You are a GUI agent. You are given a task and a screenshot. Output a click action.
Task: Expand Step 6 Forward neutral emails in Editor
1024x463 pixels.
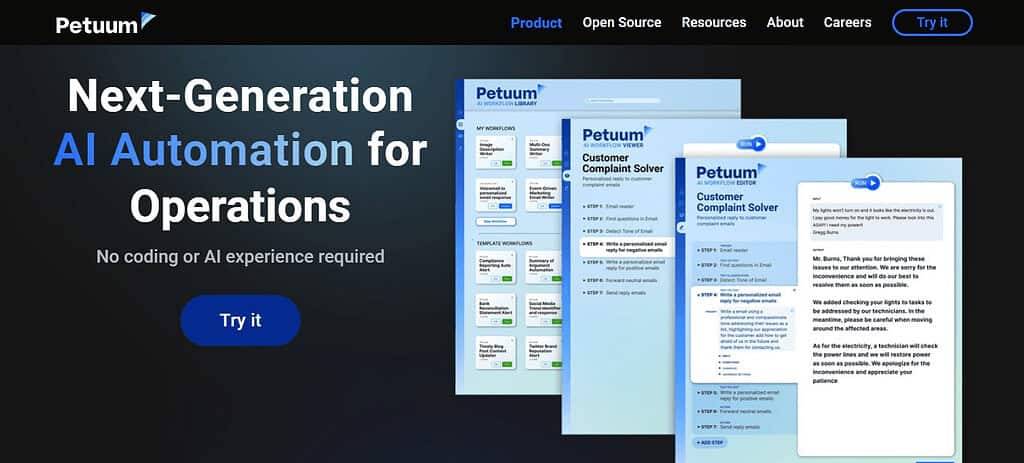pyautogui.click(x=734, y=411)
